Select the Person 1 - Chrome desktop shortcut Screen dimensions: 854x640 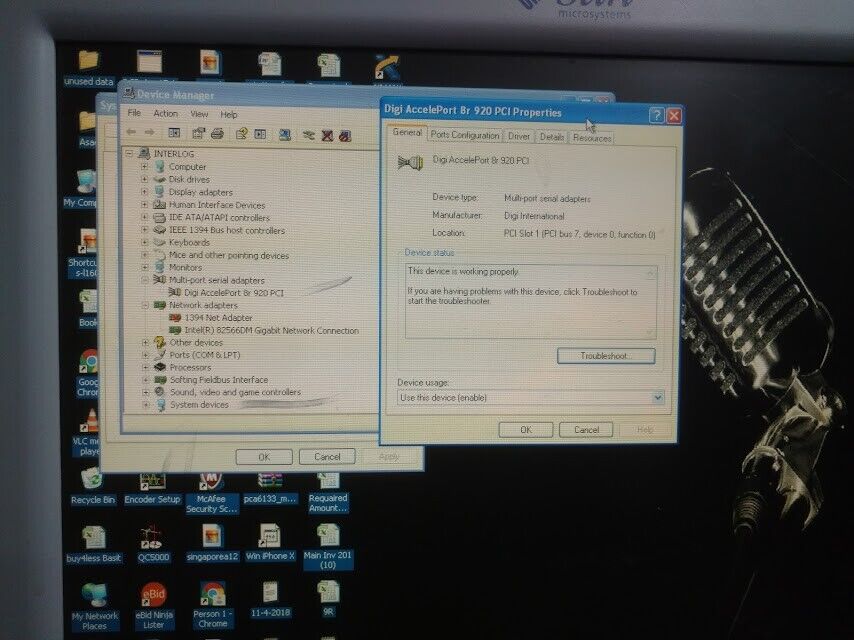(x=212, y=605)
